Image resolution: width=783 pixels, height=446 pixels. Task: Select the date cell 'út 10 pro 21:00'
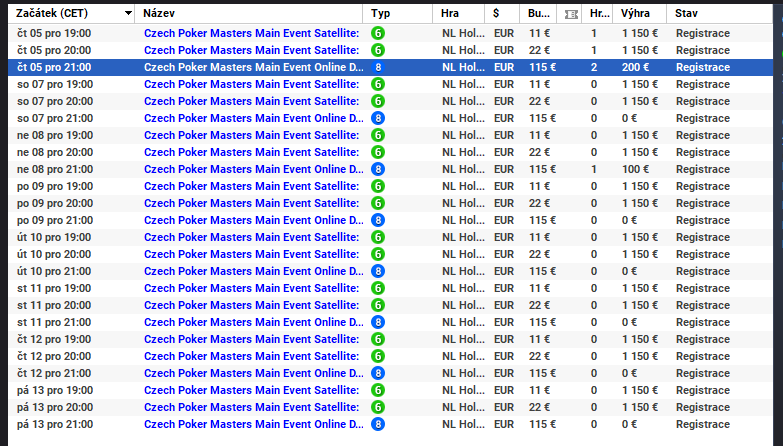(54, 271)
